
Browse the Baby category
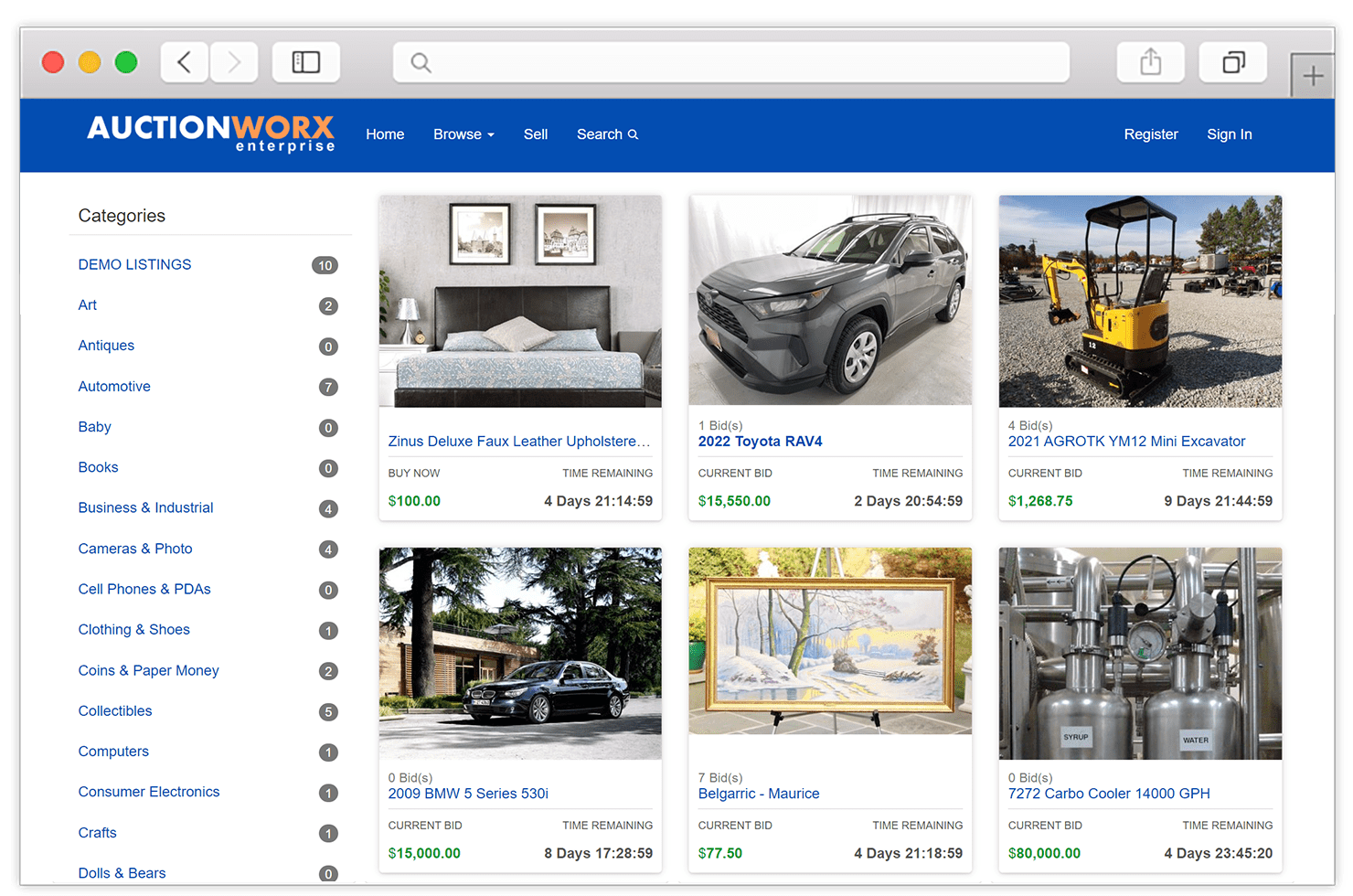pyautogui.click(x=95, y=427)
